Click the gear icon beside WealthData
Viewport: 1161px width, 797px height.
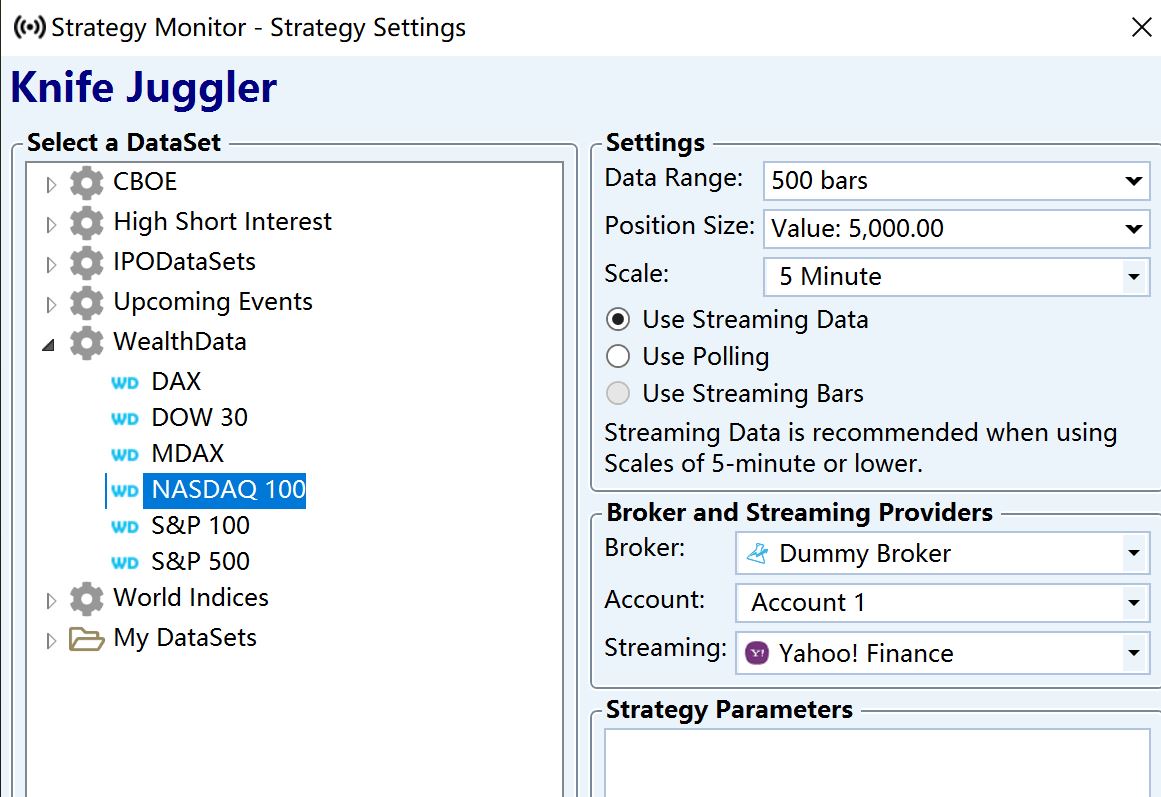pyautogui.click(x=87, y=343)
